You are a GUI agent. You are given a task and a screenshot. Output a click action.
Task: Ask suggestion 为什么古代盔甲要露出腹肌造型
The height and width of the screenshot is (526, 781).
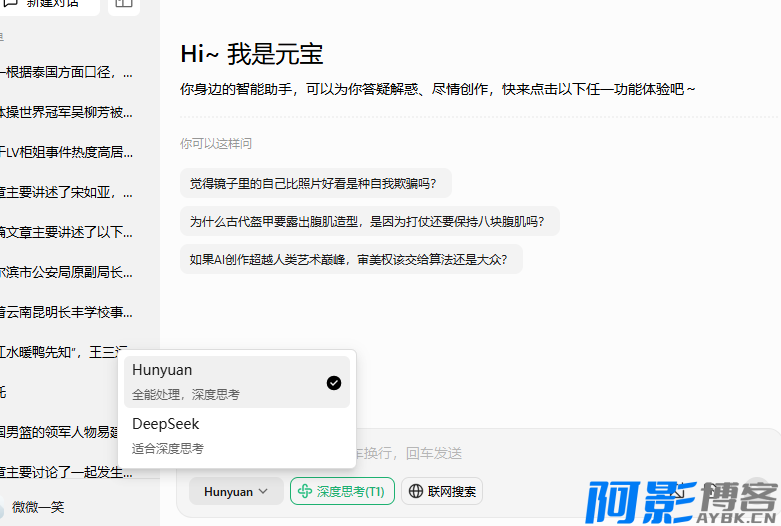[x=370, y=221]
